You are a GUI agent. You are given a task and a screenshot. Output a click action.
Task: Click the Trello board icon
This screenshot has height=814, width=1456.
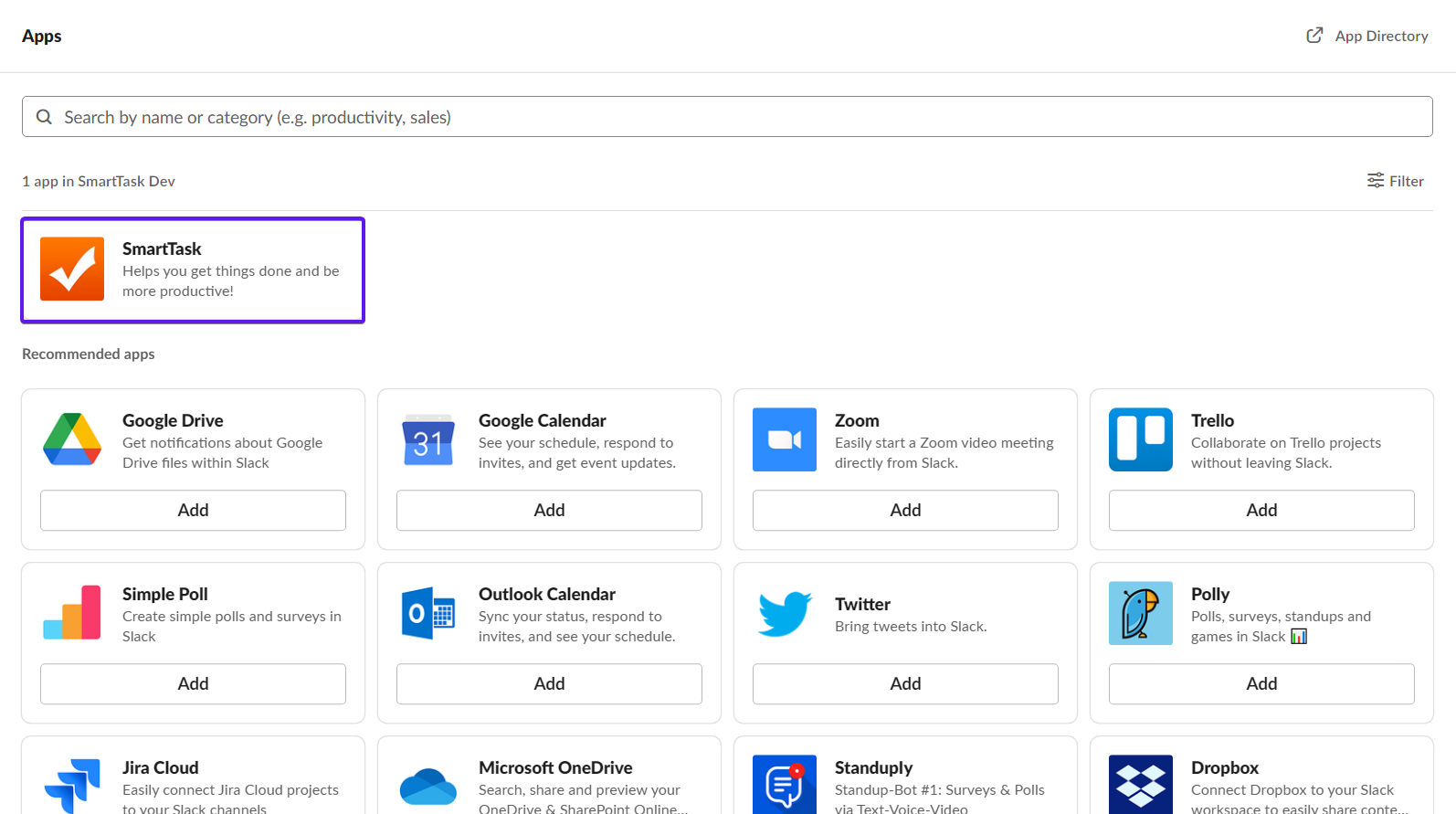pos(1141,439)
